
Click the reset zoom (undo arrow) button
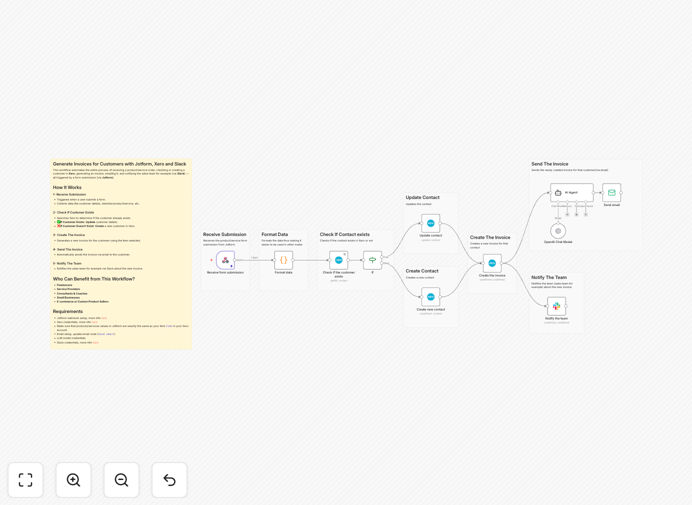(169, 480)
